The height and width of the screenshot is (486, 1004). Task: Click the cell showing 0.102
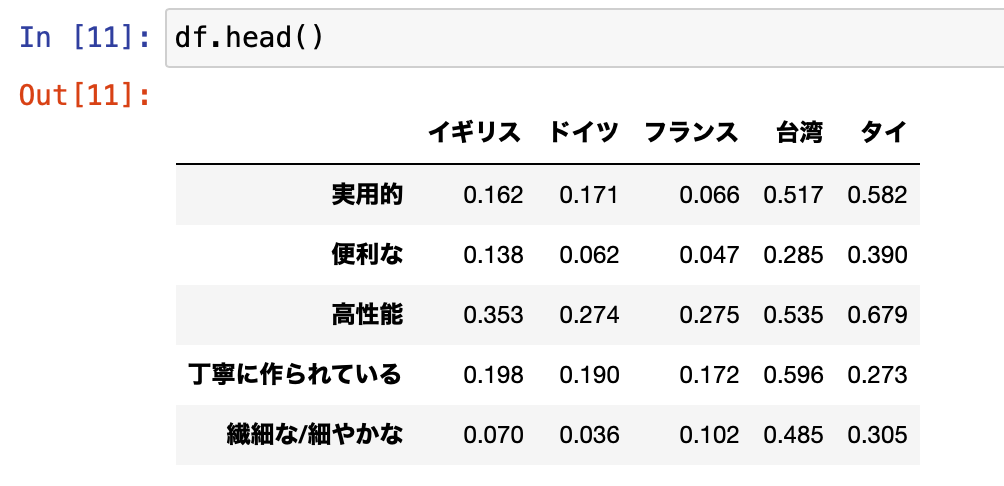(709, 435)
